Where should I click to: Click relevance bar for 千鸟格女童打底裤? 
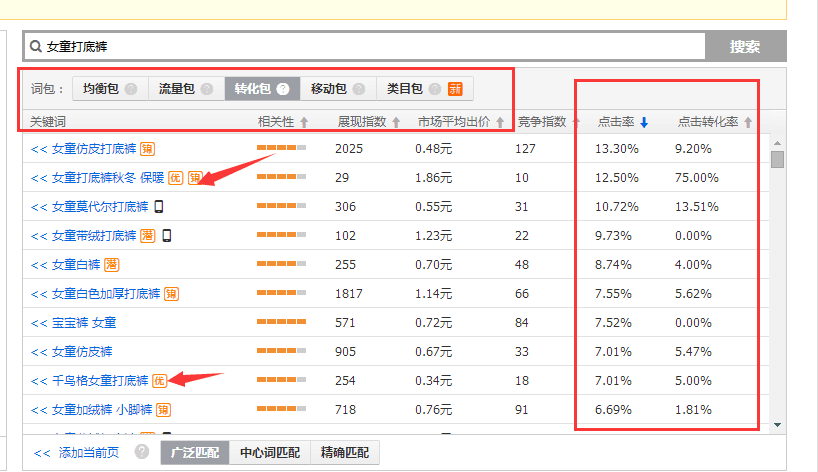point(281,380)
